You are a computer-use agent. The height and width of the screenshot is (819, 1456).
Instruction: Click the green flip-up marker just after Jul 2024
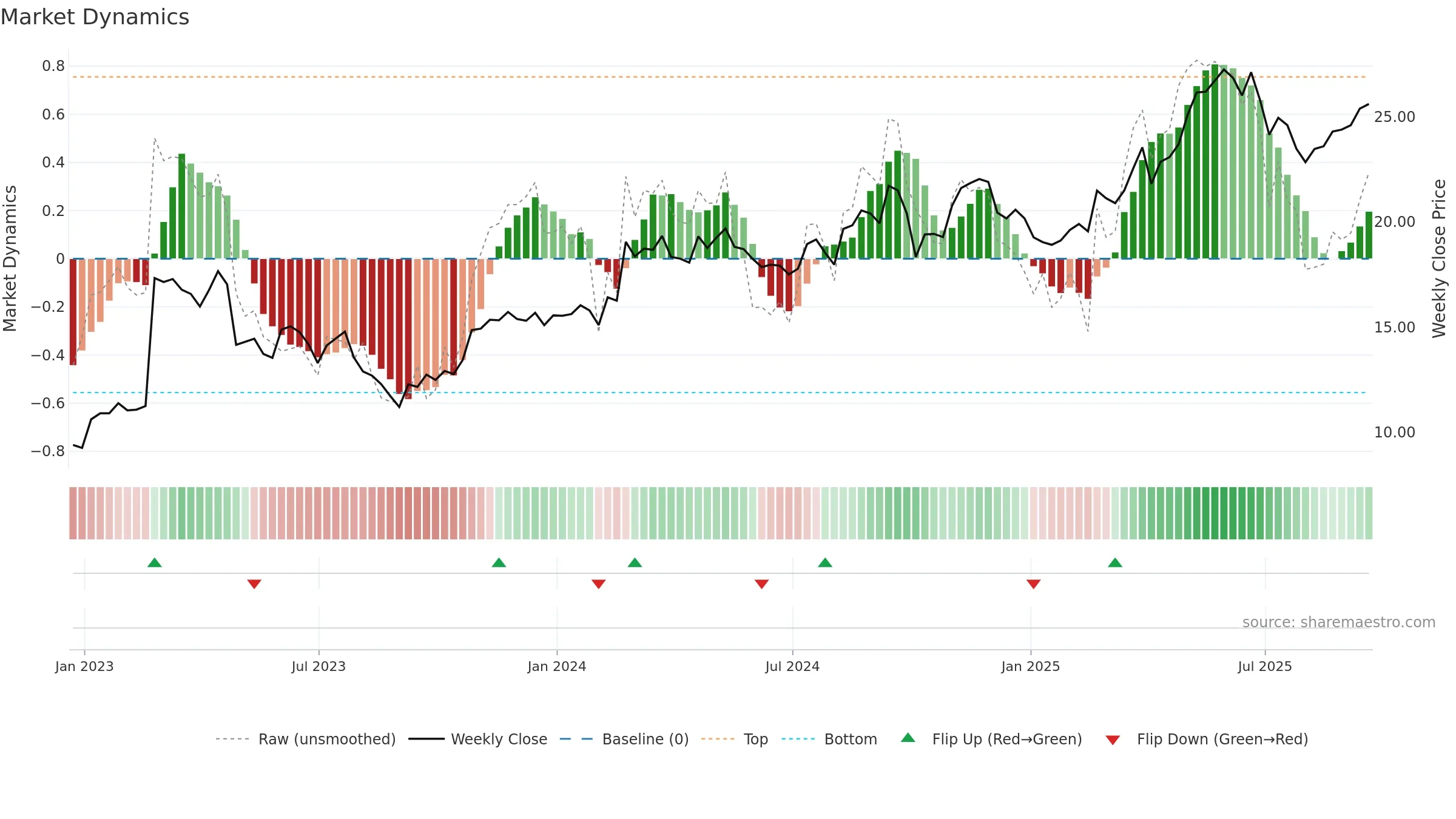[825, 562]
